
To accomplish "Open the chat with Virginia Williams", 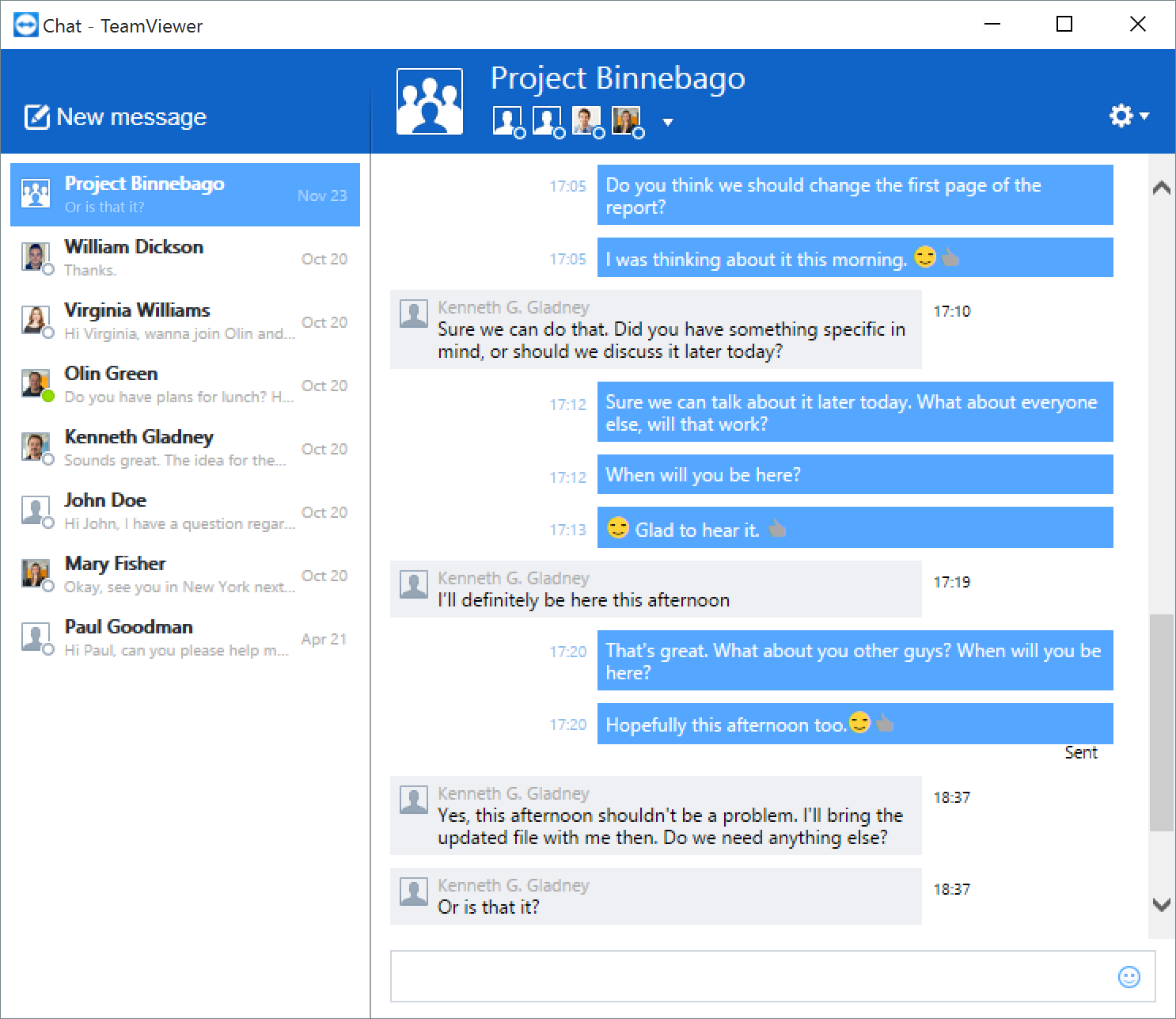I will (x=185, y=321).
